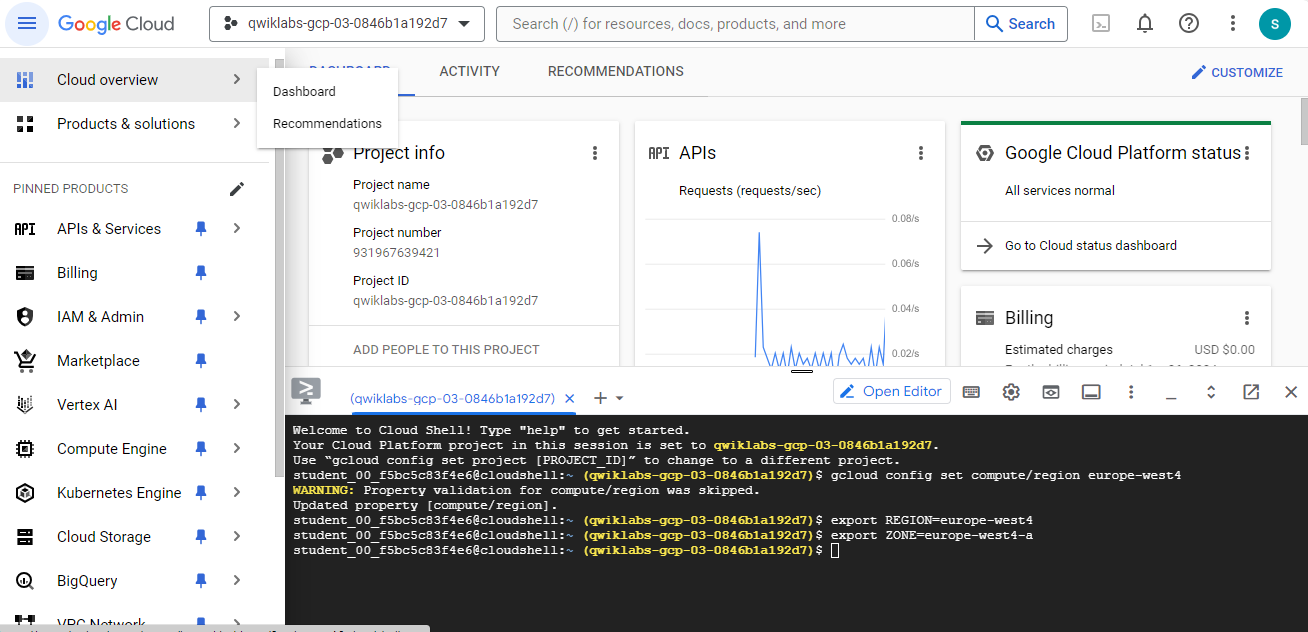Click the dashboard vertical scrollbar
1308x632 pixels.
coord(1302,122)
